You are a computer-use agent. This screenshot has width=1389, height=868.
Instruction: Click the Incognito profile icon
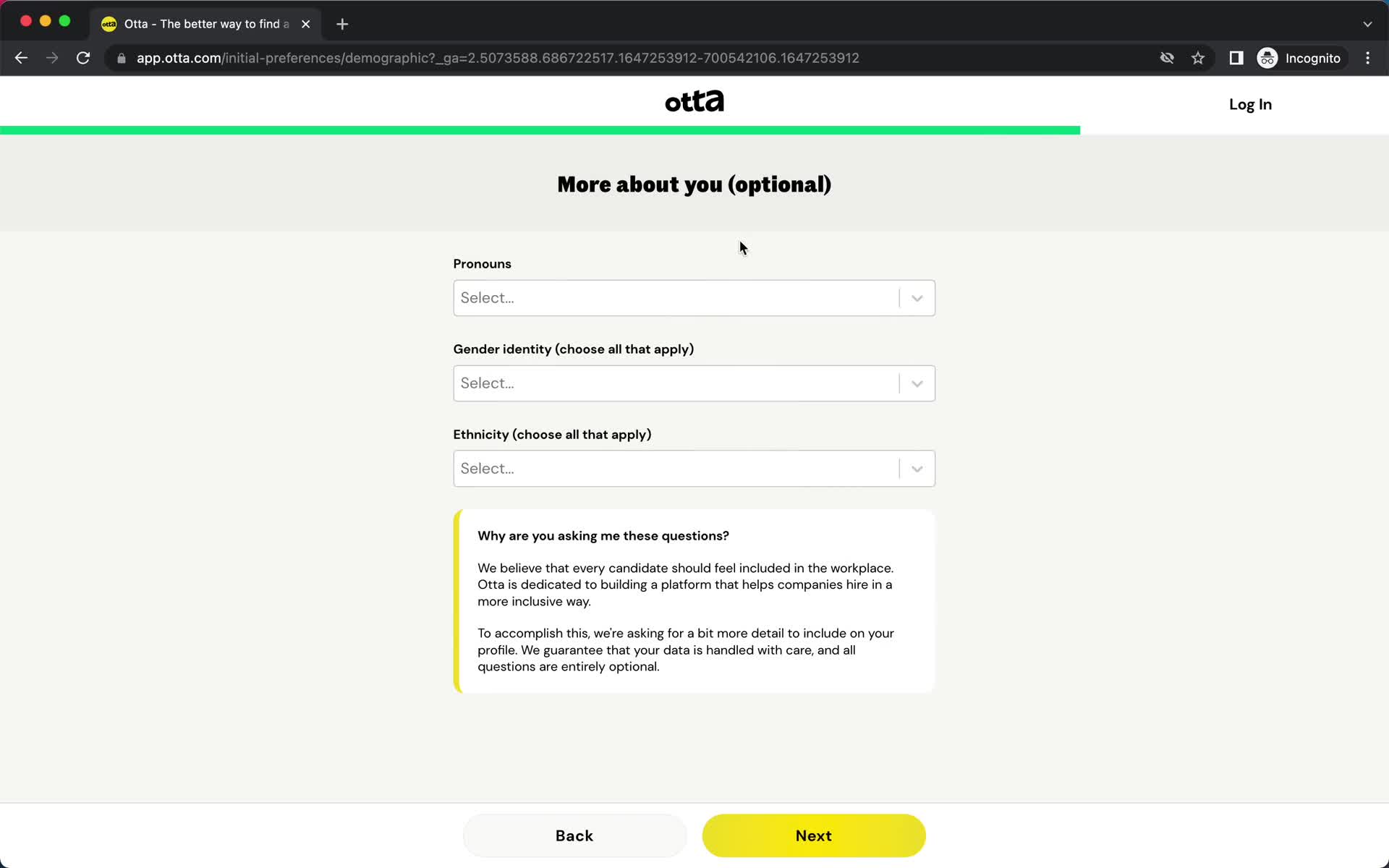[1269, 58]
